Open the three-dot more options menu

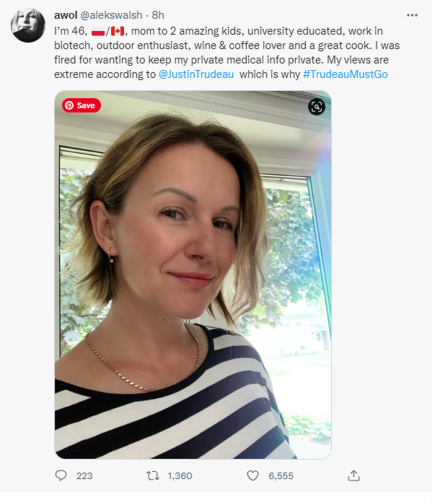tap(412, 15)
